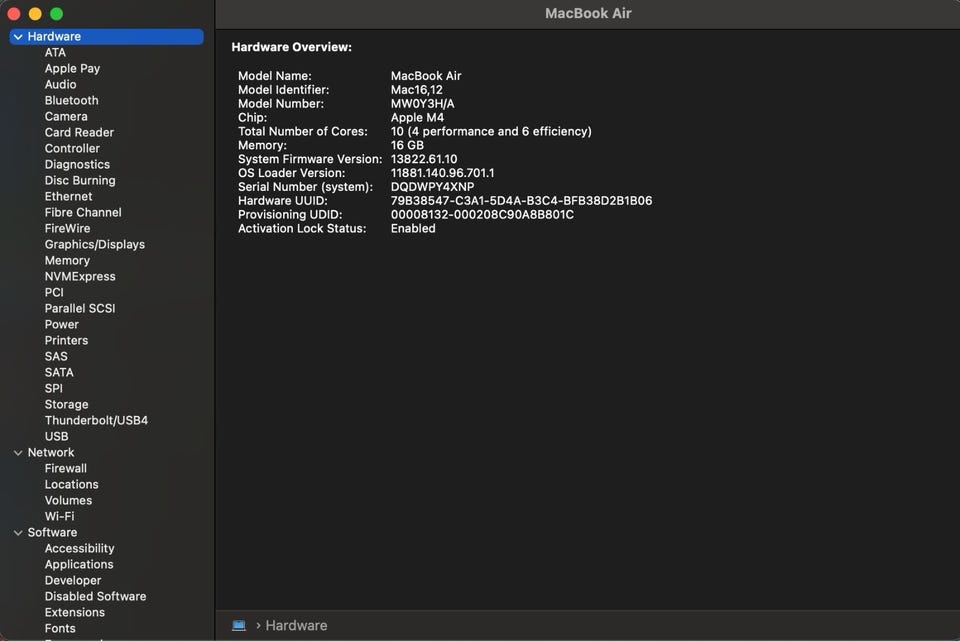
Task: Open Apple Pay section
Action: pos(72,69)
